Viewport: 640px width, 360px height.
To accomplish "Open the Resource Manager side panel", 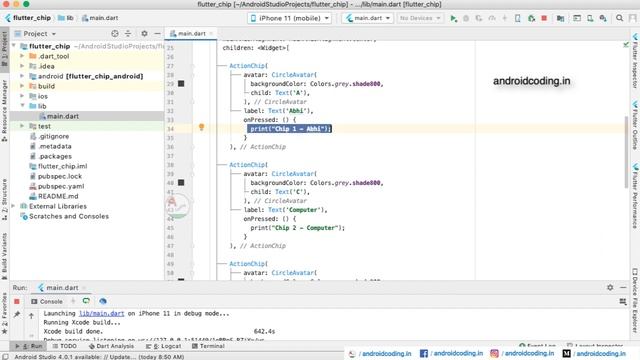I will pos(4,110).
